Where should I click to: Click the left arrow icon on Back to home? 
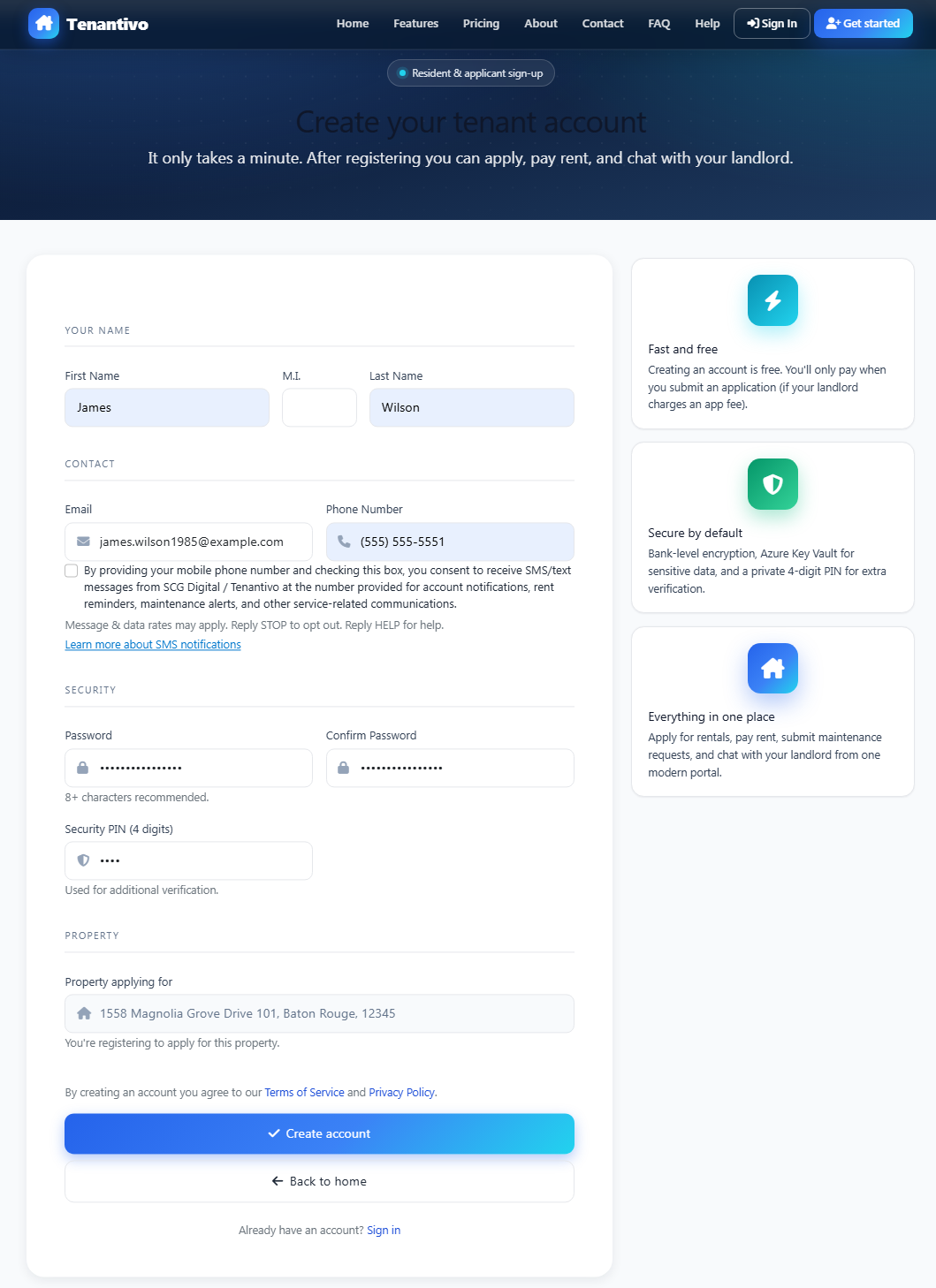(278, 1181)
